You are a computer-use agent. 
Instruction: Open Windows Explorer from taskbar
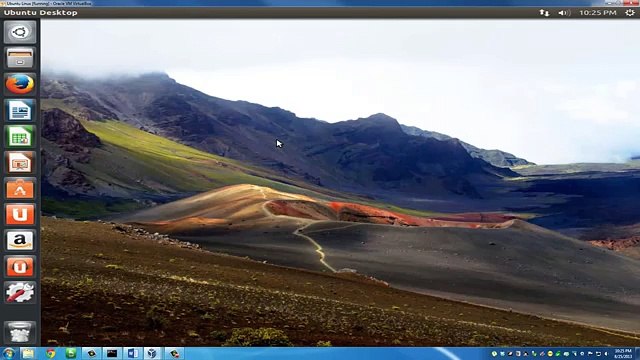28,353
